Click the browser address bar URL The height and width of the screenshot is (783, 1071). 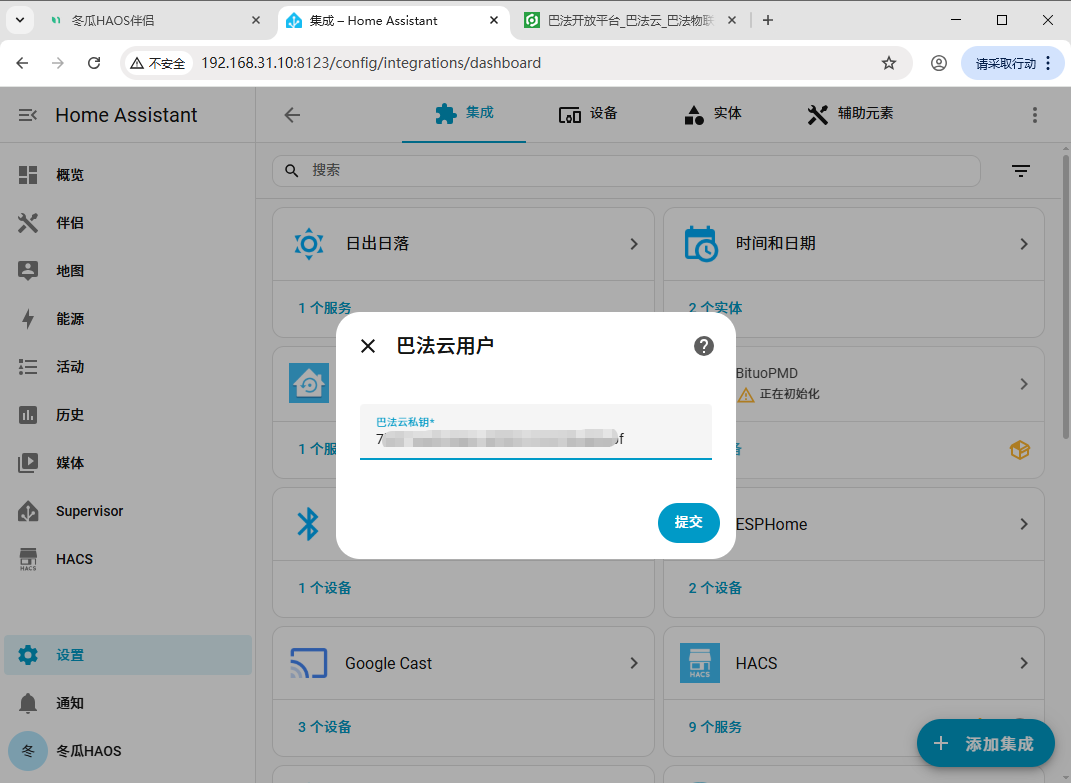(371, 64)
